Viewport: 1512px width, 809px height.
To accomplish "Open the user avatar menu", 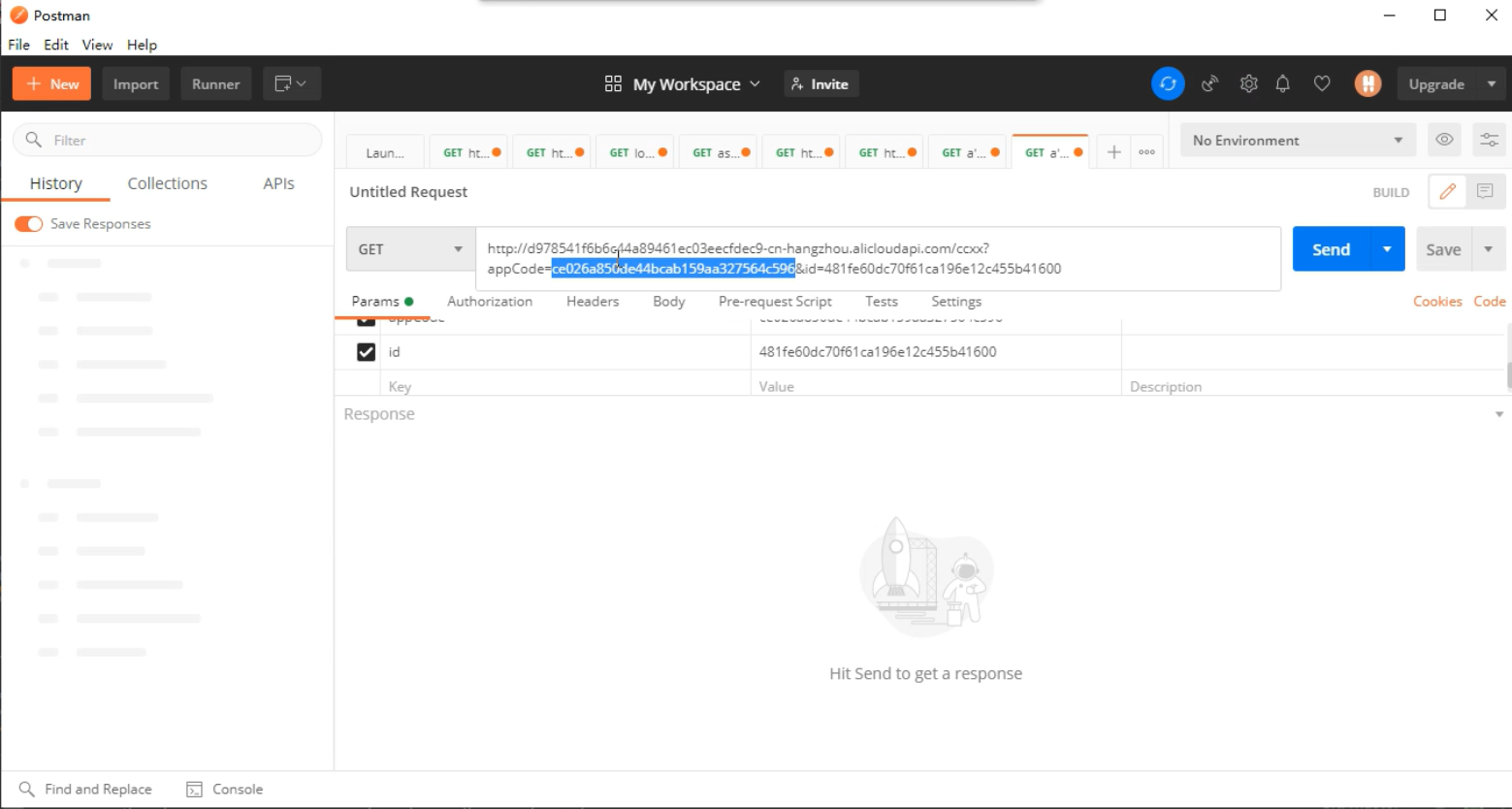I will point(1368,84).
